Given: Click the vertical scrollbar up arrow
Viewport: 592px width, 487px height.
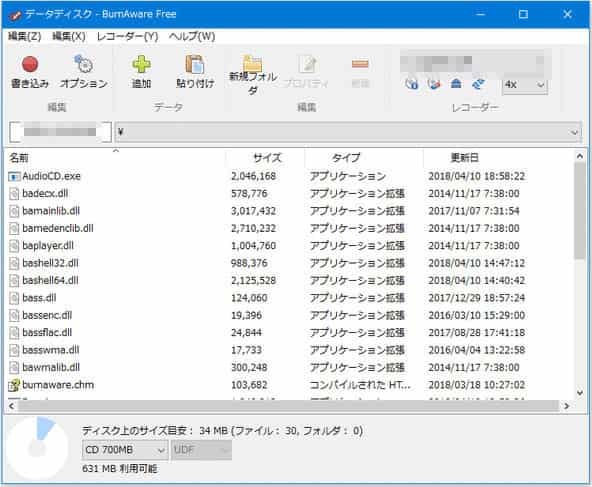Looking at the screenshot, I should [x=580, y=156].
